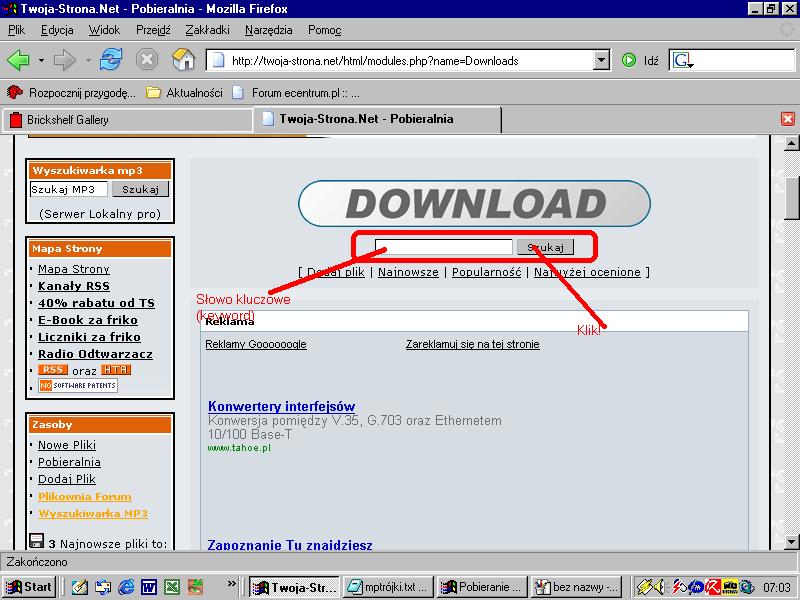Open the Nowe Pliki link

(67, 445)
